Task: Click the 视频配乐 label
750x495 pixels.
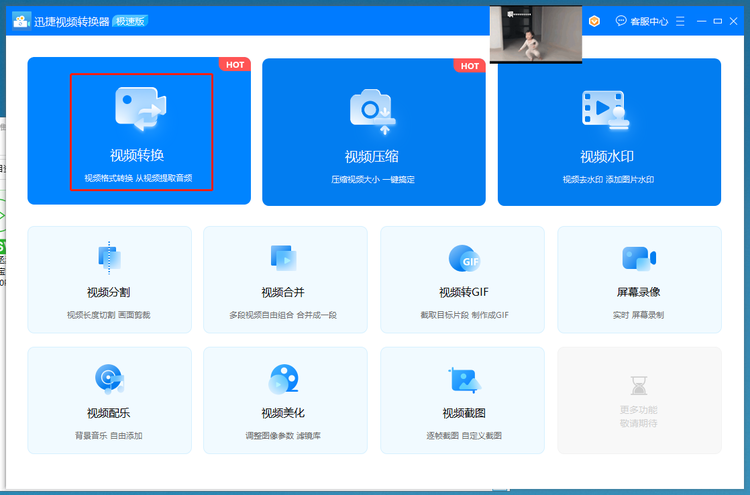Action: click(109, 413)
